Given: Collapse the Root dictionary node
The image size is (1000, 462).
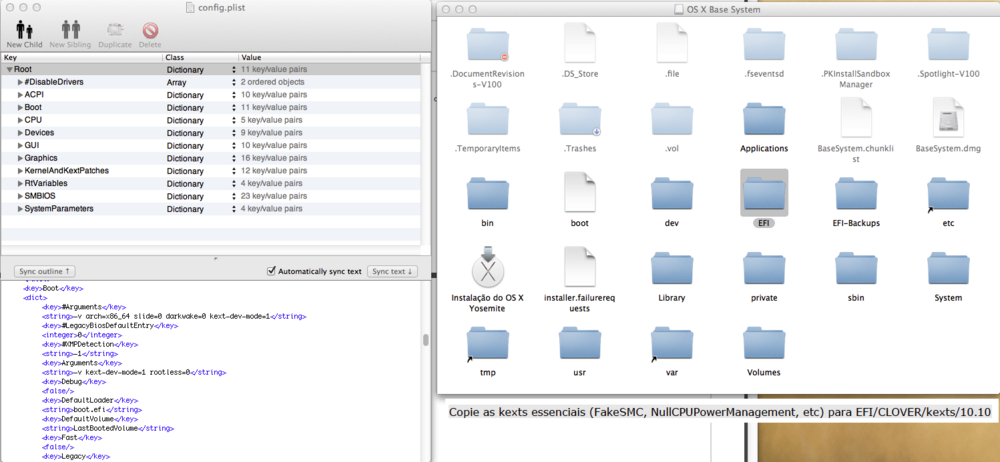Looking at the screenshot, I should click(10, 70).
